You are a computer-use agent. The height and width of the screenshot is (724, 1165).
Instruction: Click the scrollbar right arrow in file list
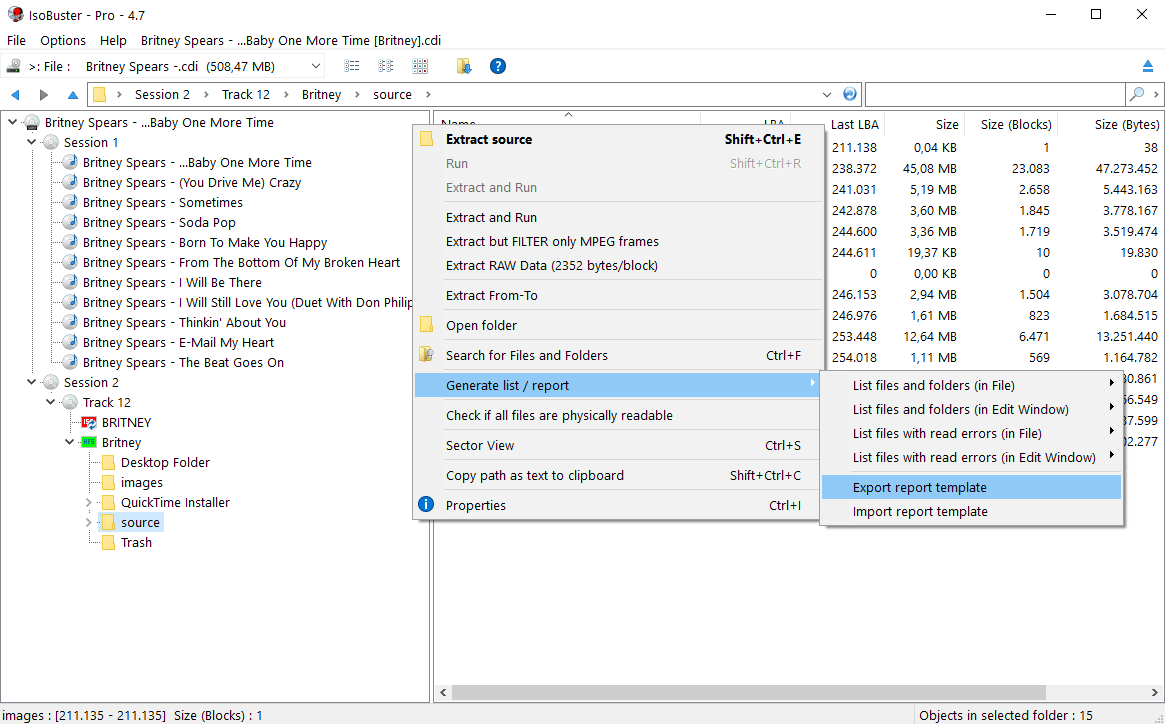(1155, 692)
